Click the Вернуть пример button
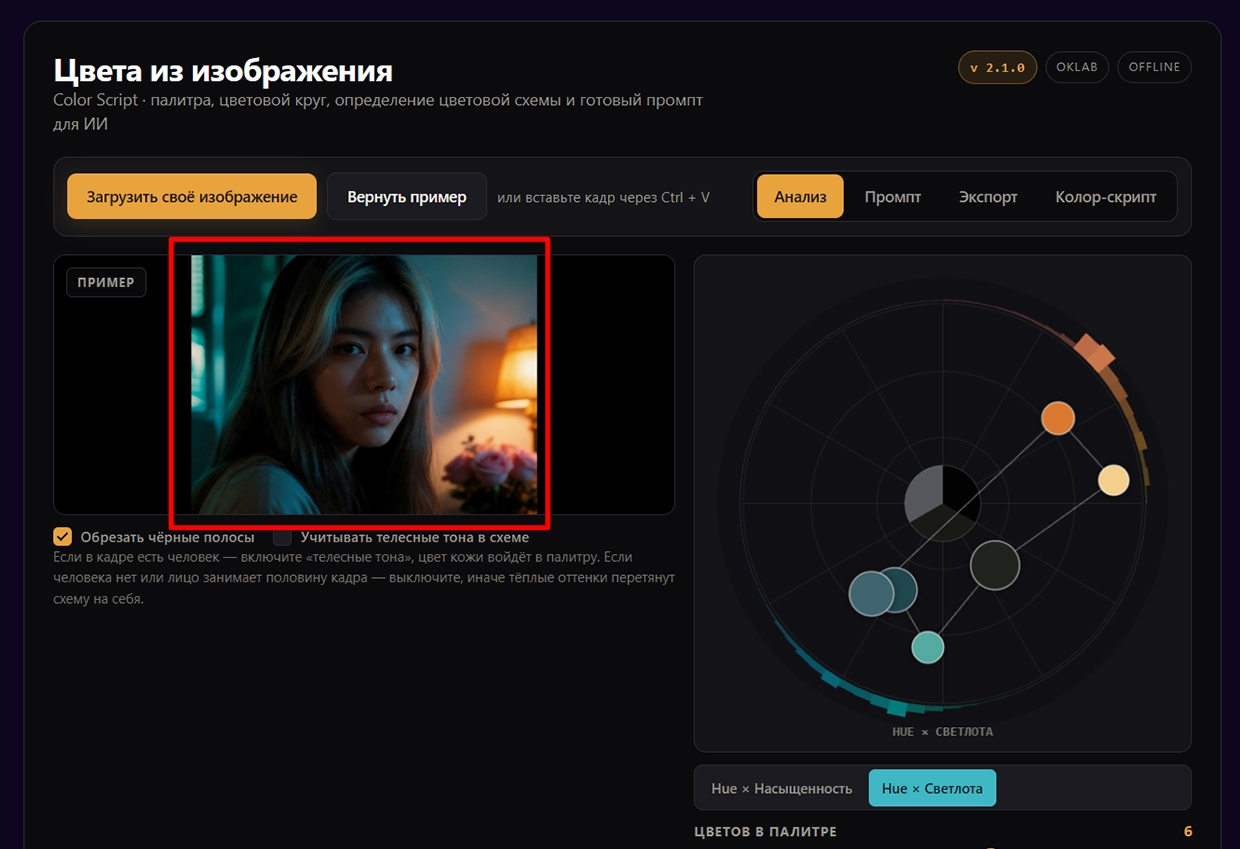Screen dimensions: 1240x849 pyautogui.click(x=407, y=196)
